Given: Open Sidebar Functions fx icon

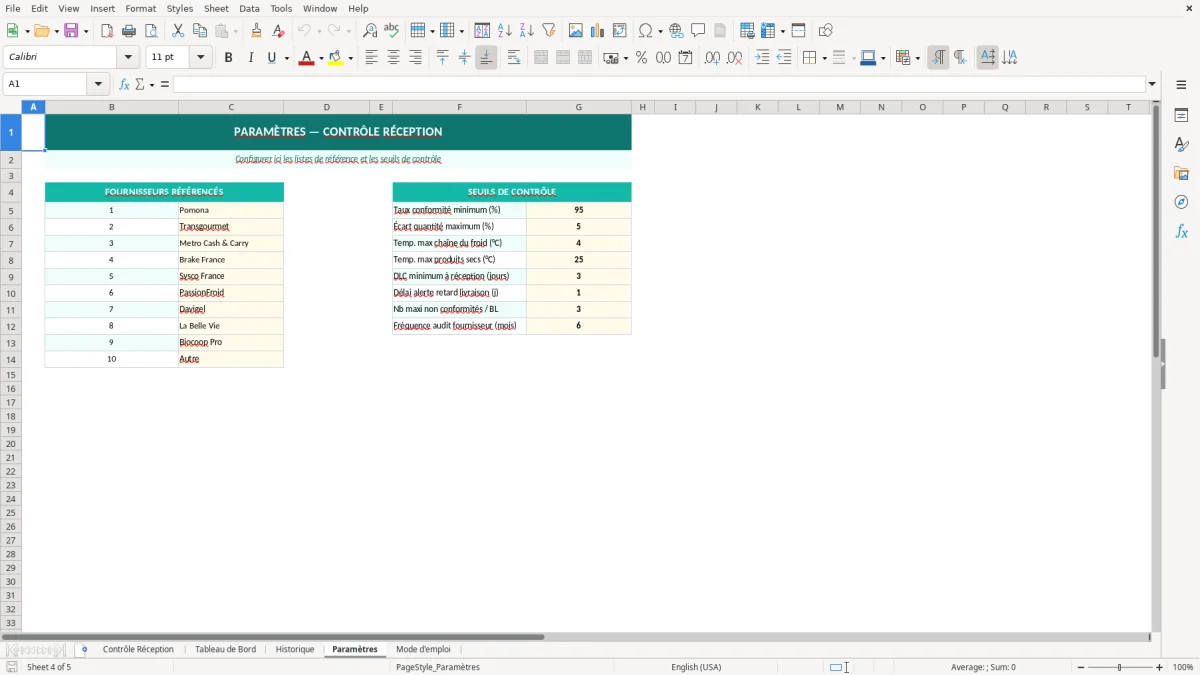Looking at the screenshot, I should (1181, 232).
